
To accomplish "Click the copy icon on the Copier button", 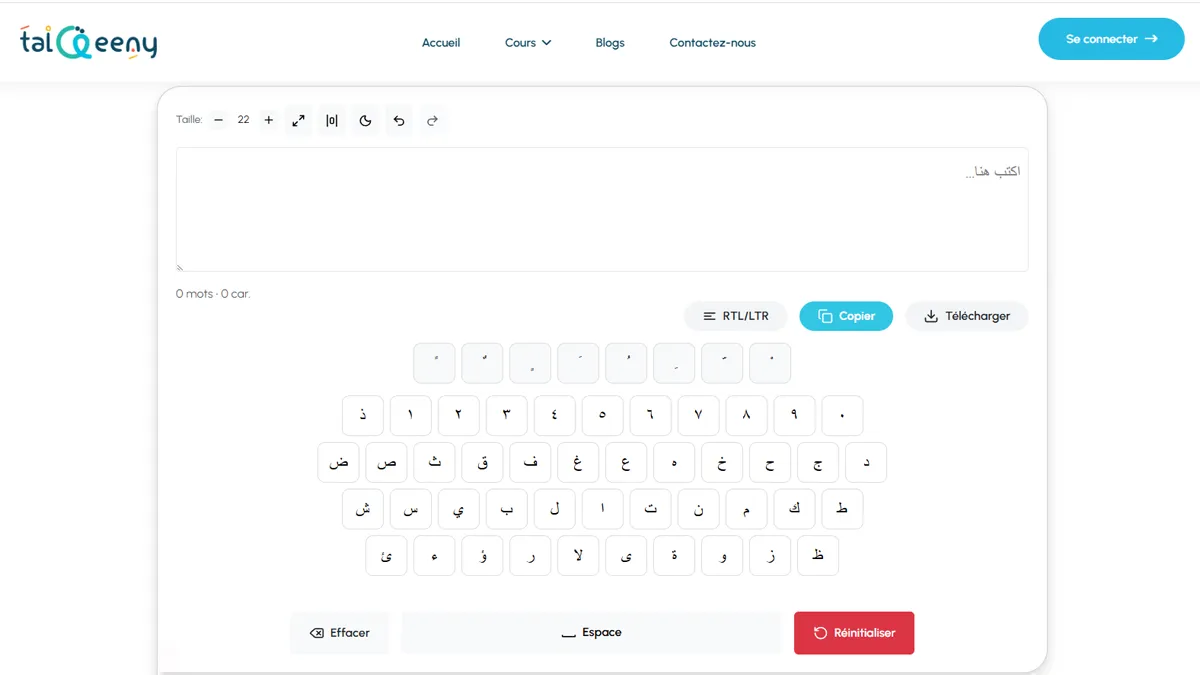I will coord(823,316).
